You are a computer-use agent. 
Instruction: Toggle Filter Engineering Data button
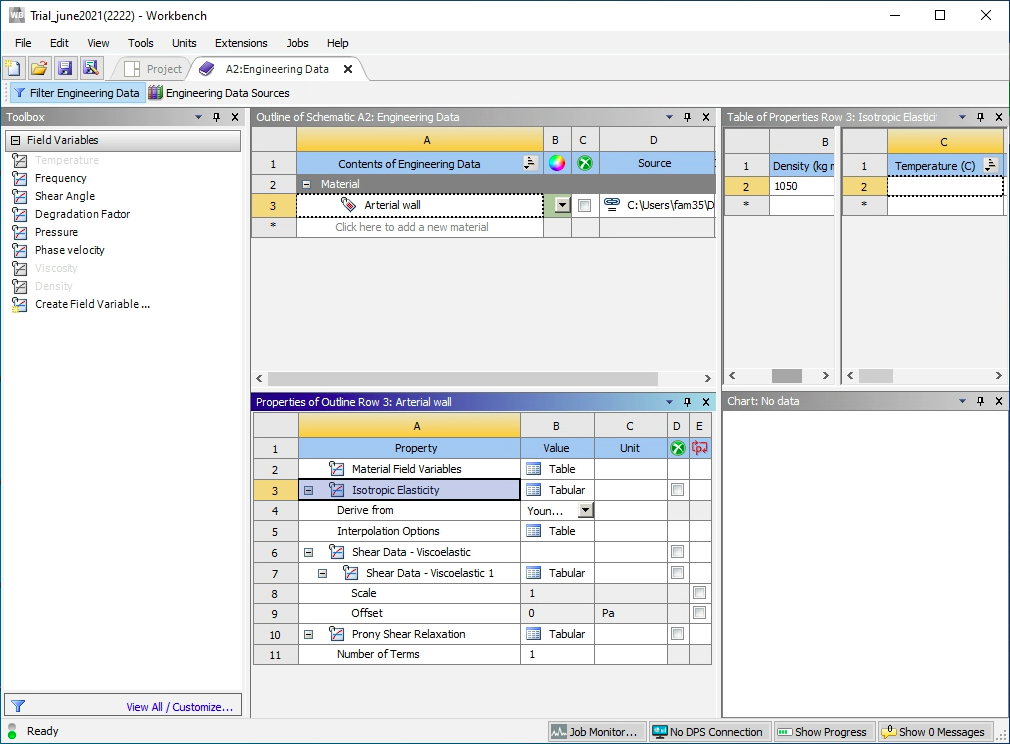pos(76,93)
